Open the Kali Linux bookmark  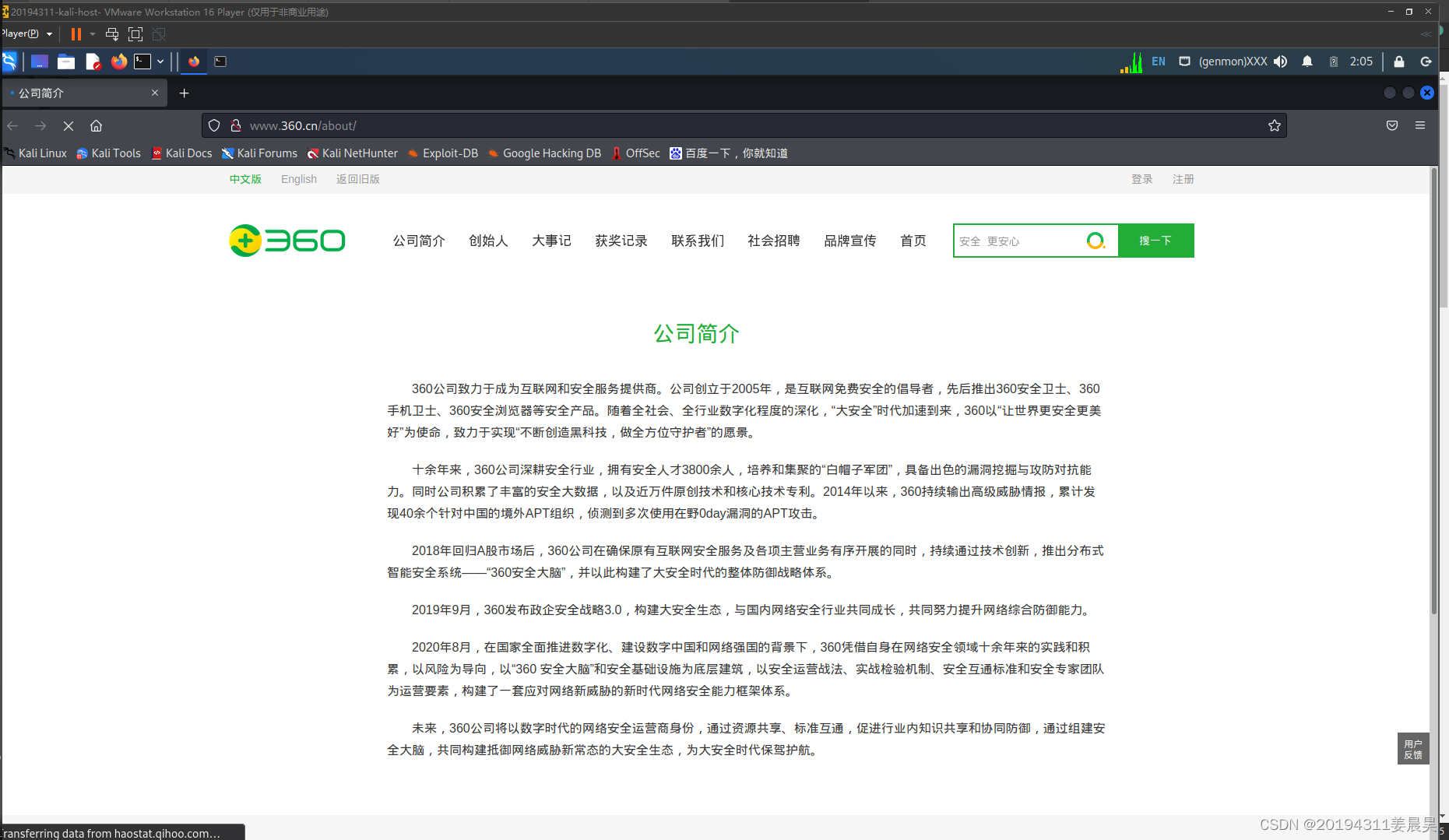36,153
